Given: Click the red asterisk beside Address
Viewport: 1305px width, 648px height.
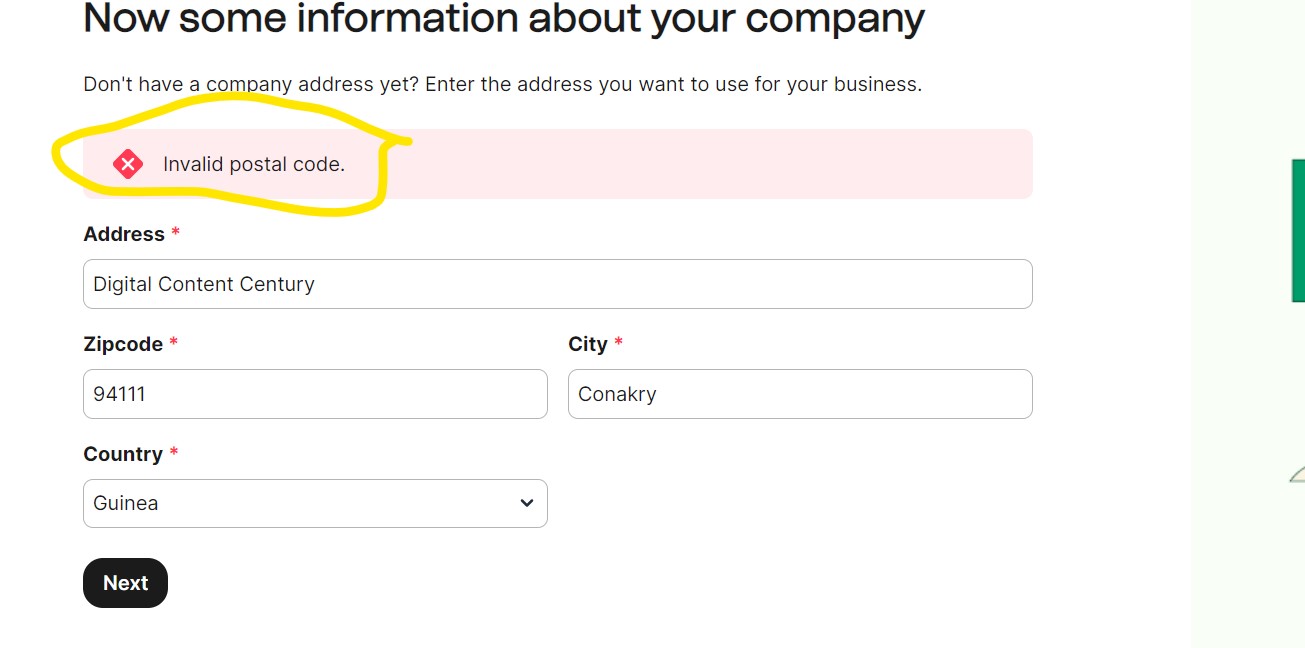Looking at the screenshot, I should [x=176, y=233].
